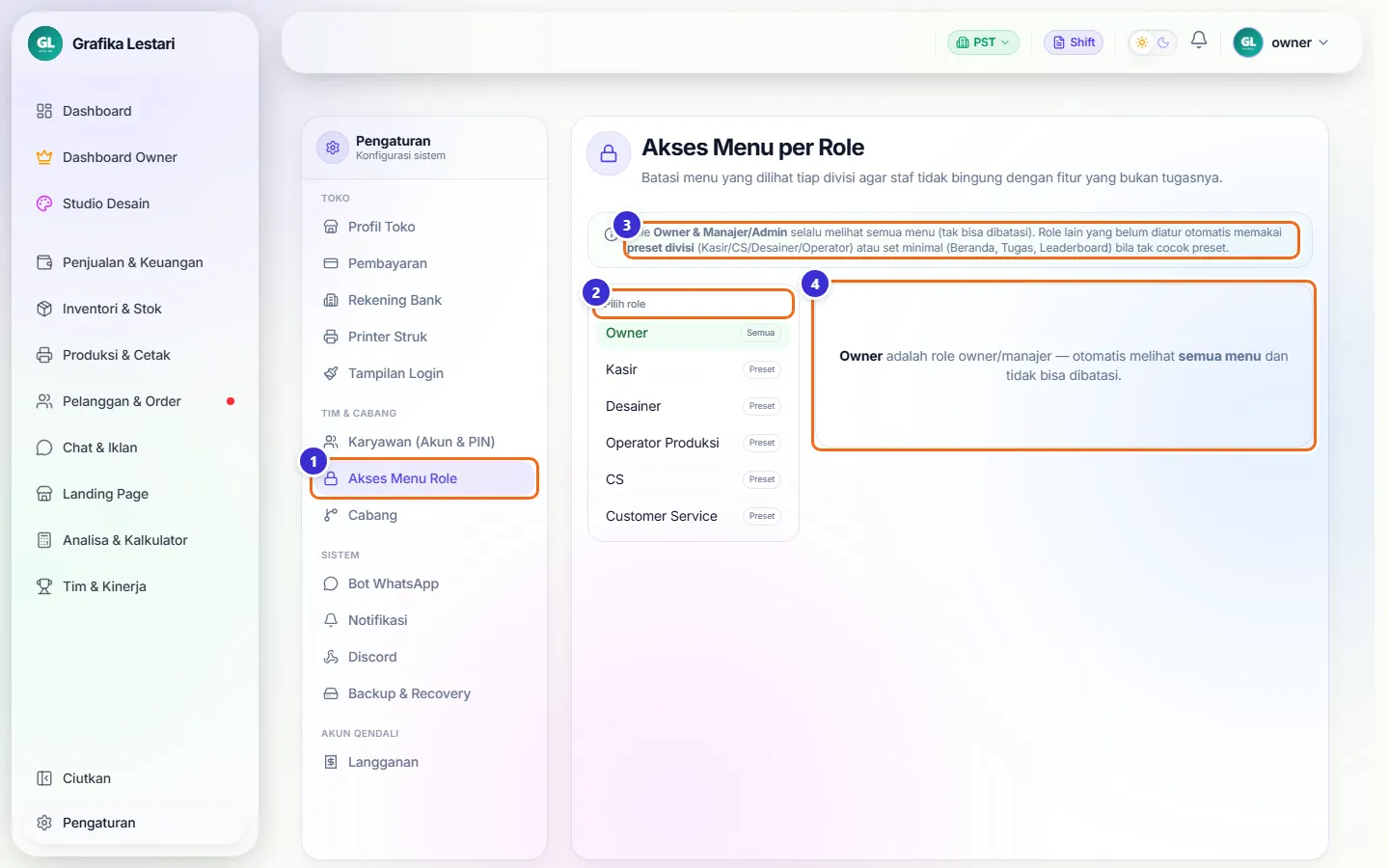
Task: Click the Produksi & Cetak printer icon
Action: pos(44,355)
